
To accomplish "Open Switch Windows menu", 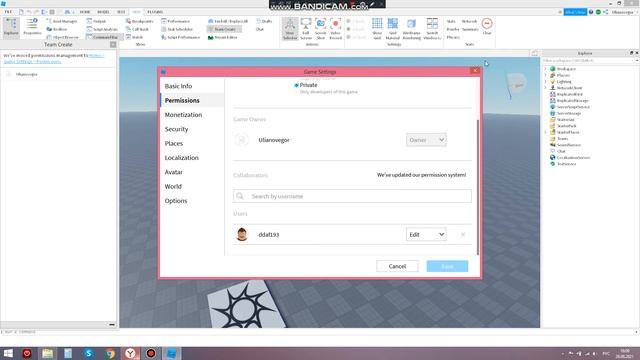I will pos(432,29).
